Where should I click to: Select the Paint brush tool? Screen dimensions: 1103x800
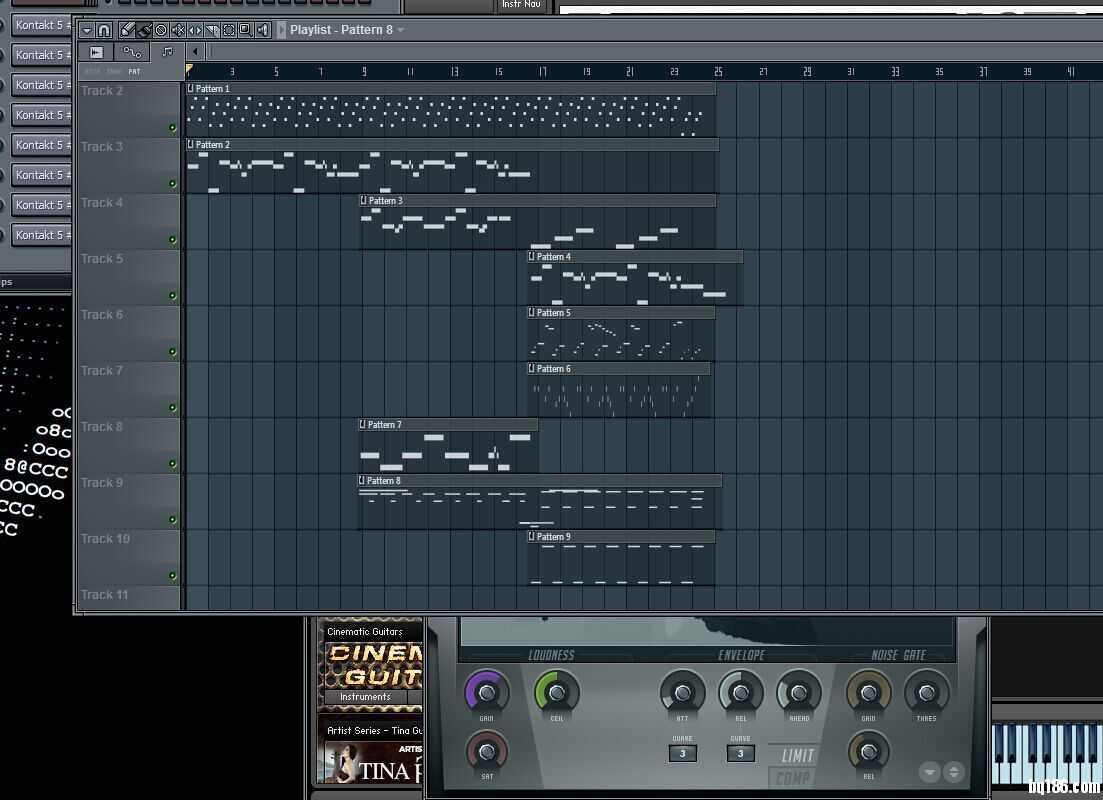[144, 30]
